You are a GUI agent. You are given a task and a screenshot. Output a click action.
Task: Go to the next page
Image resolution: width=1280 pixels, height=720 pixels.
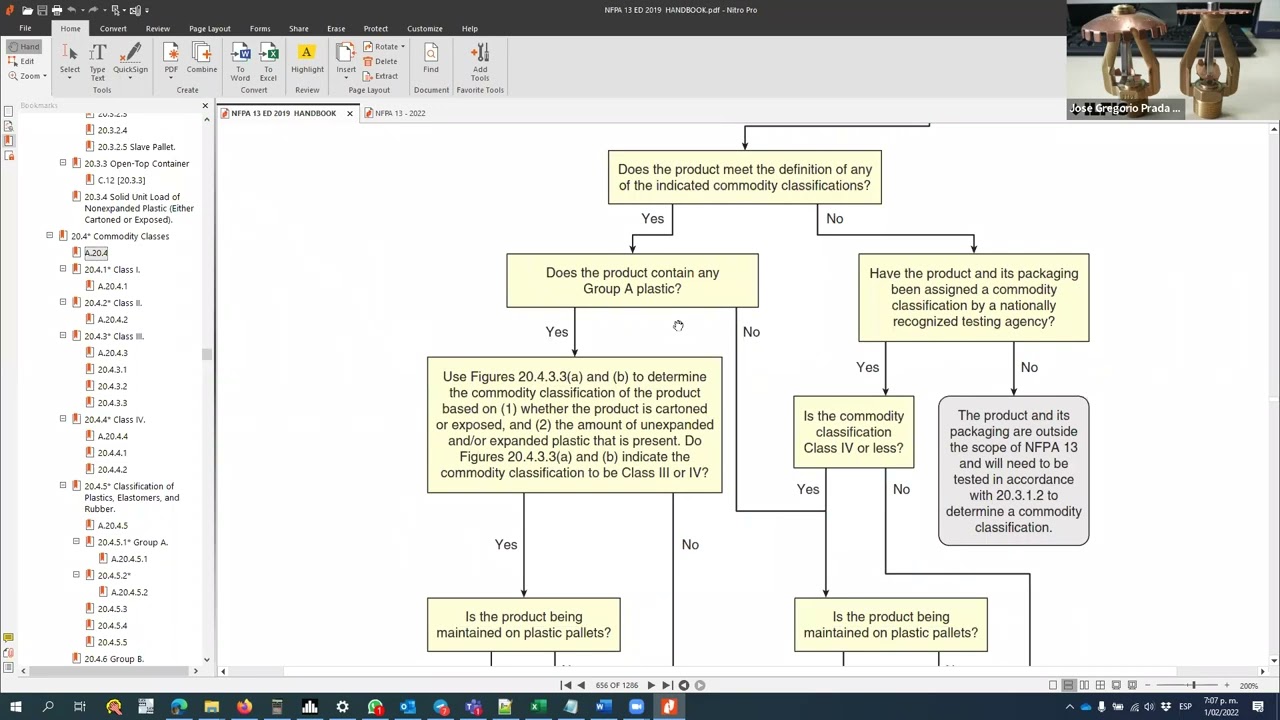tap(650, 685)
